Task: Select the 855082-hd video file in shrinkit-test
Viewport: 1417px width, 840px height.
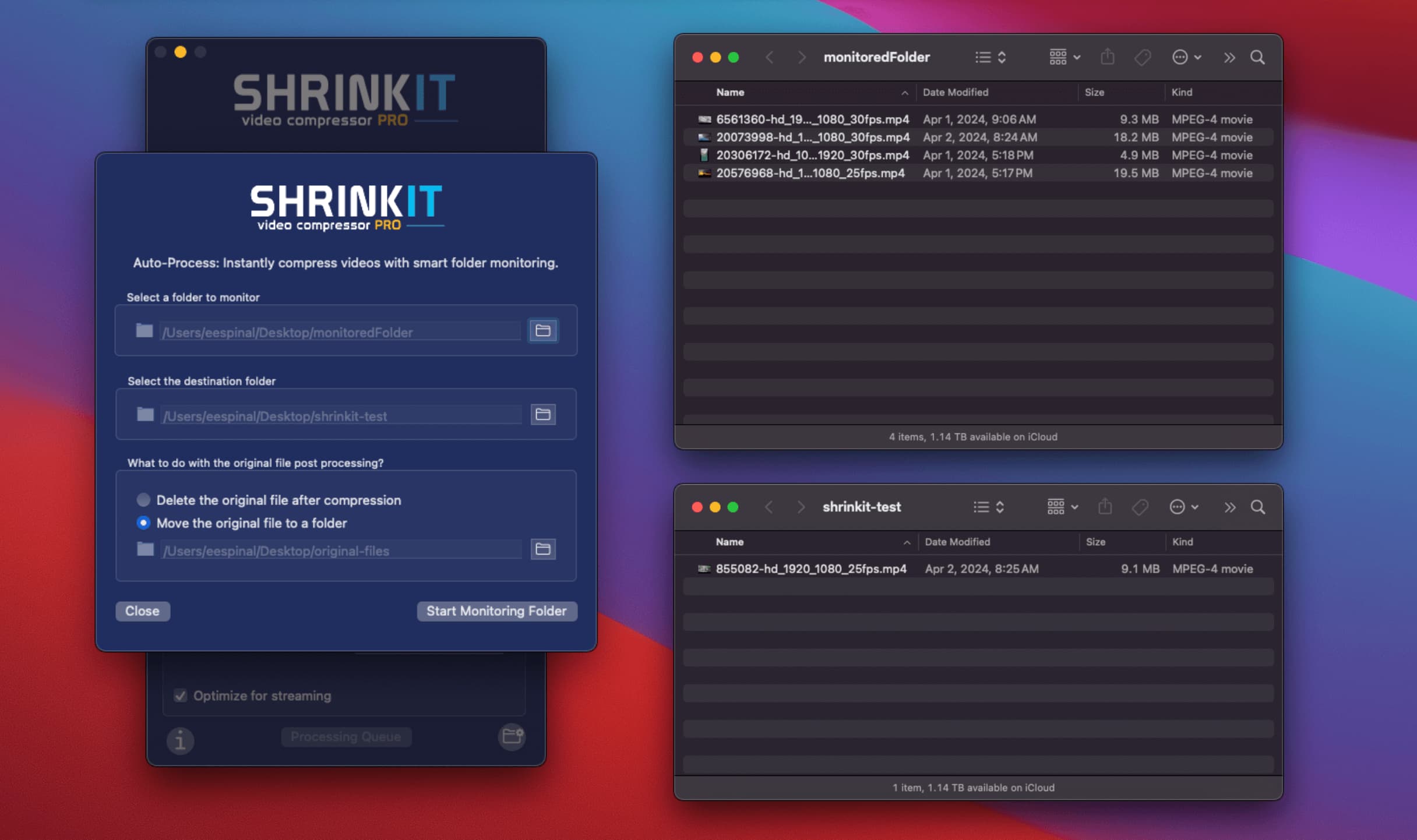Action: pos(810,569)
